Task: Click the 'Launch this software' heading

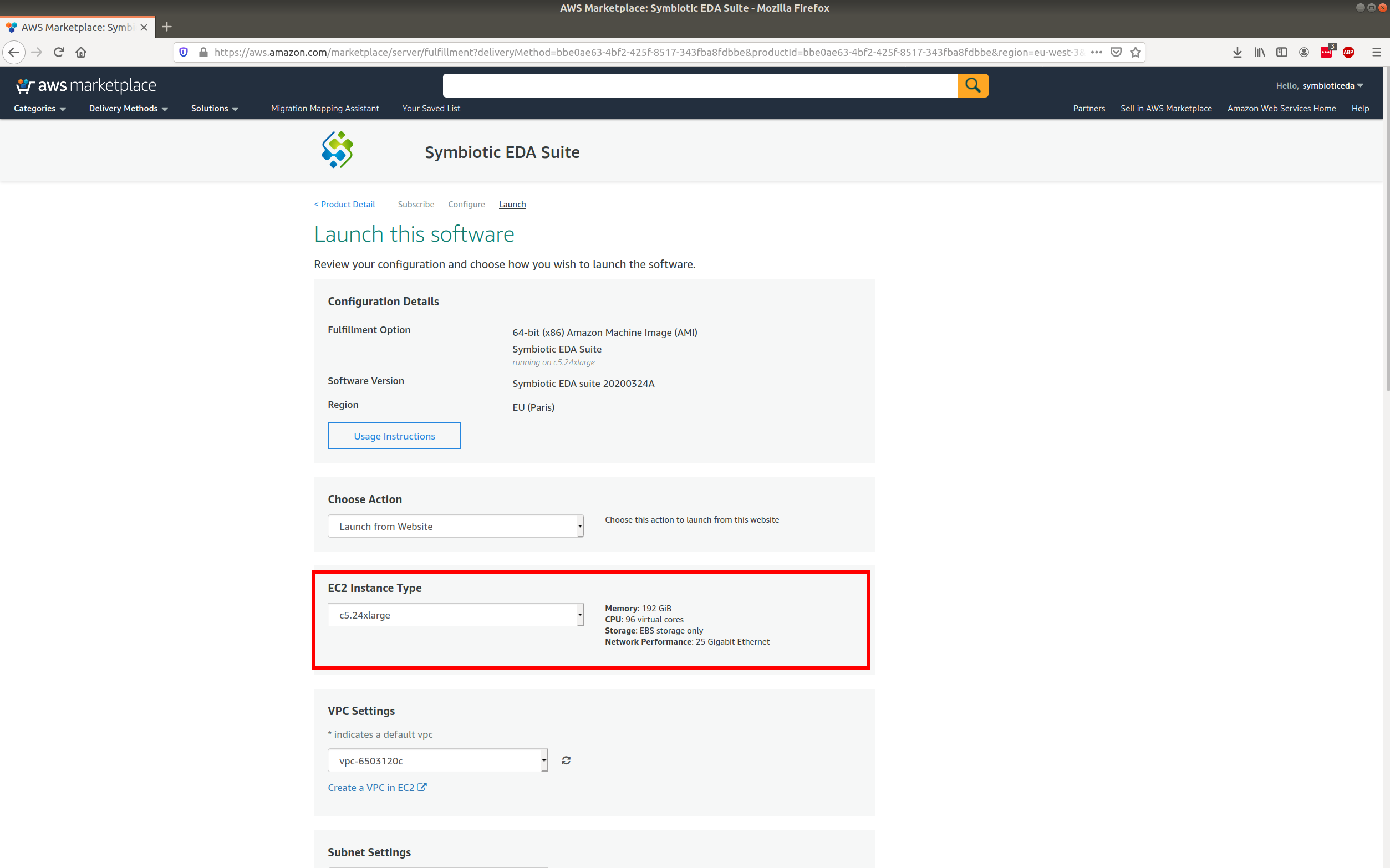Action: pyautogui.click(x=414, y=234)
